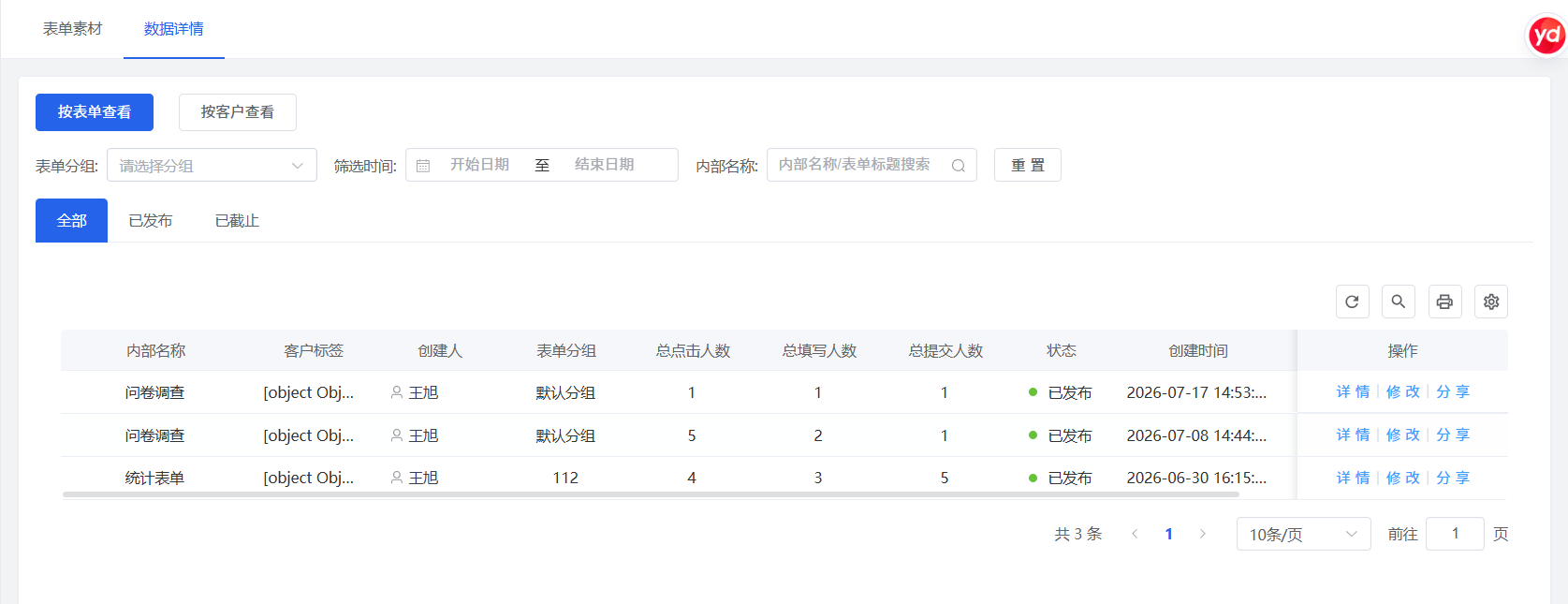Click the table horizontal scrollbar
Viewport: 1568px width, 604px height.
[x=651, y=494]
